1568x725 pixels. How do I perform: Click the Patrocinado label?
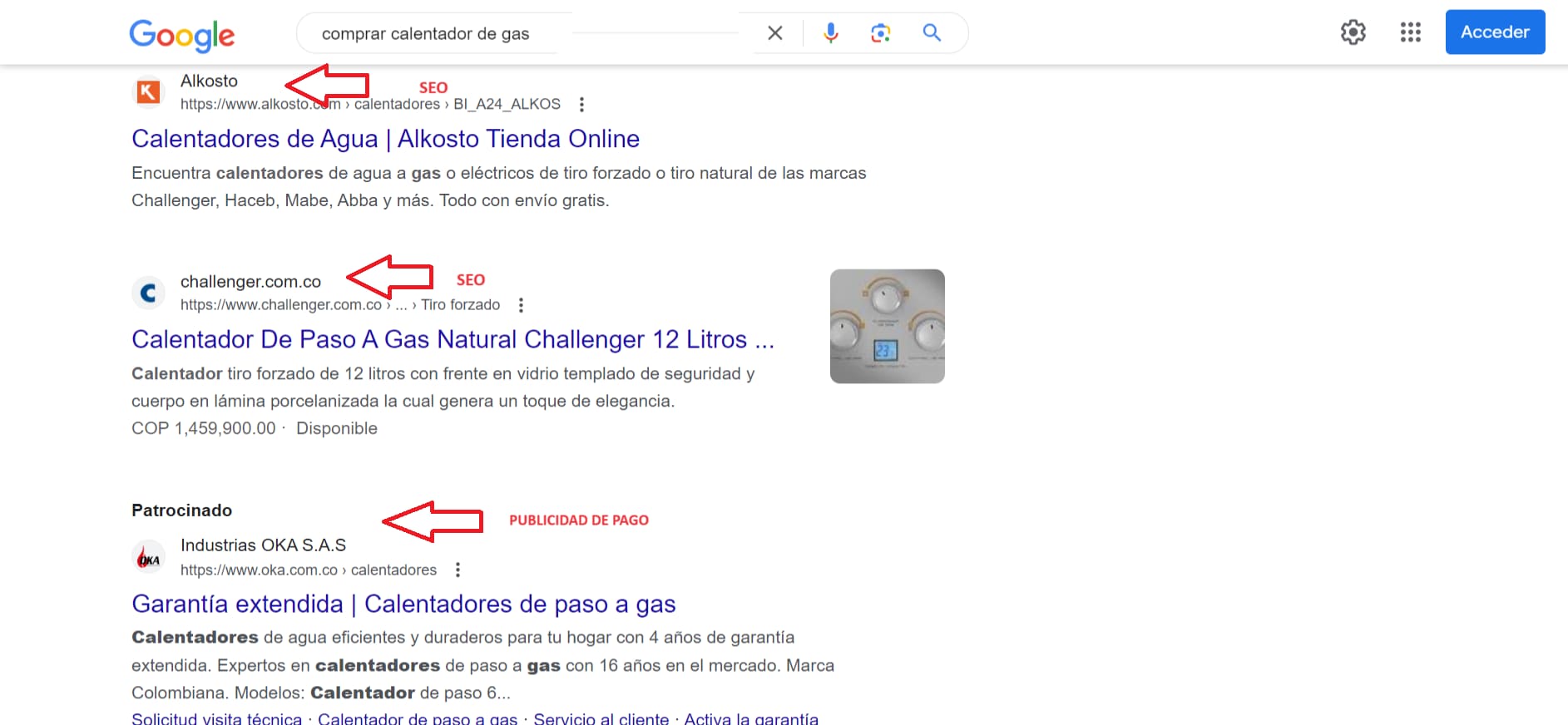coord(181,510)
